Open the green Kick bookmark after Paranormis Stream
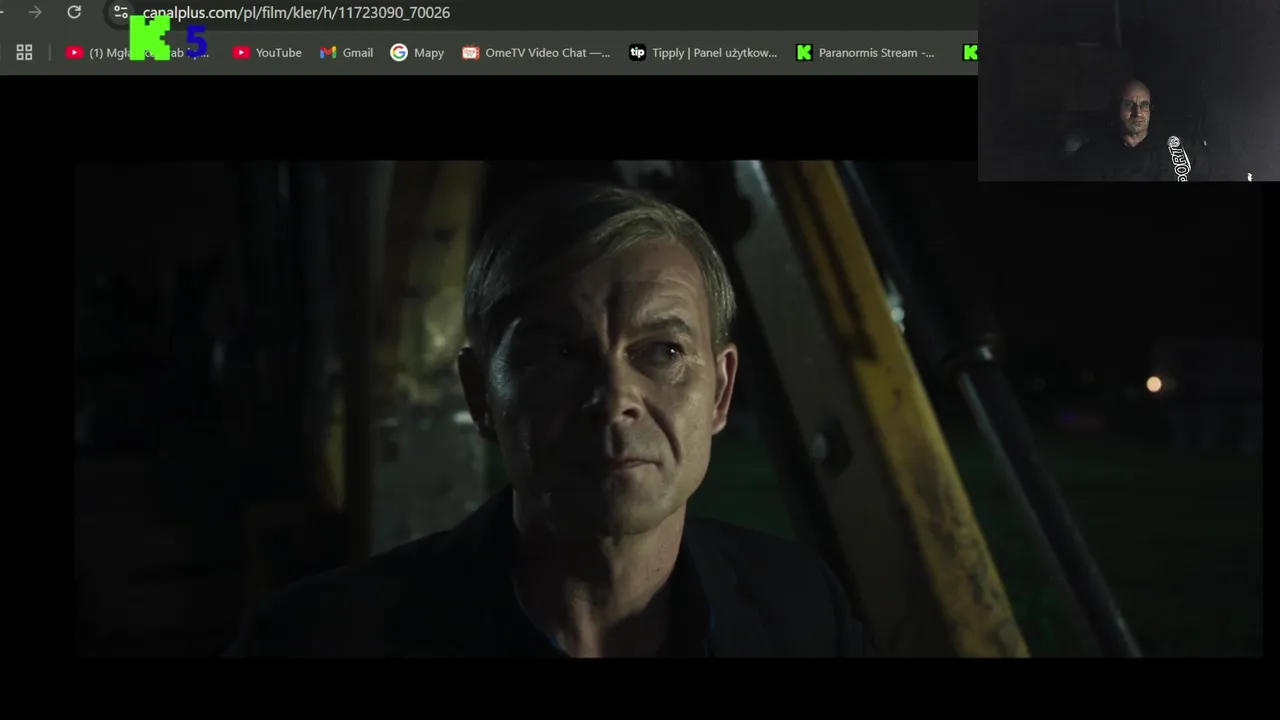This screenshot has height=720, width=1280. point(969,52)
